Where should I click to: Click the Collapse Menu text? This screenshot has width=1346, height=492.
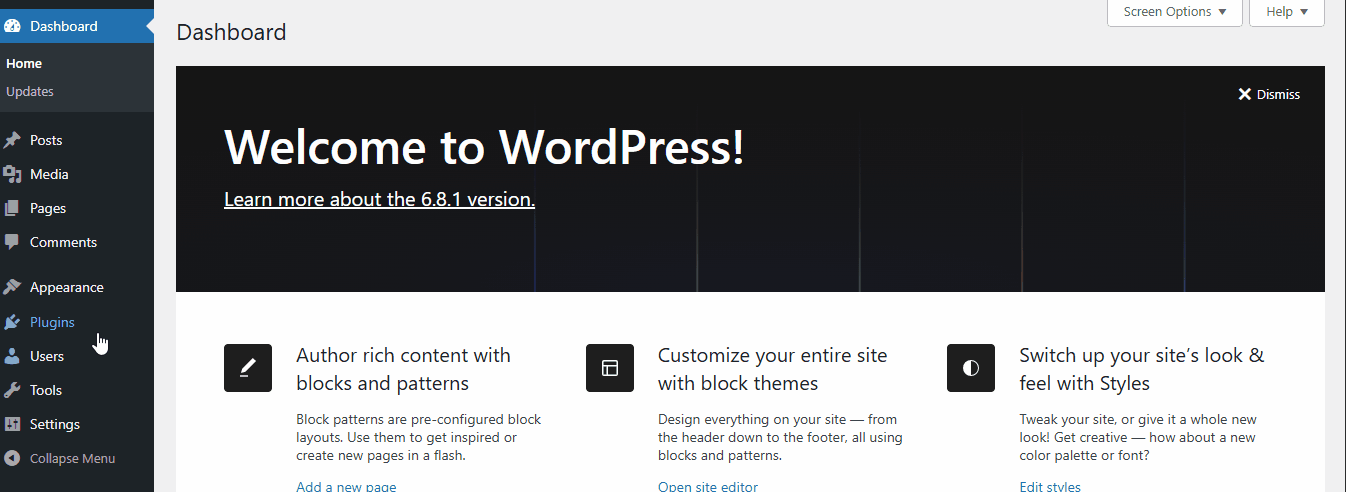click(x=72, y=458)
